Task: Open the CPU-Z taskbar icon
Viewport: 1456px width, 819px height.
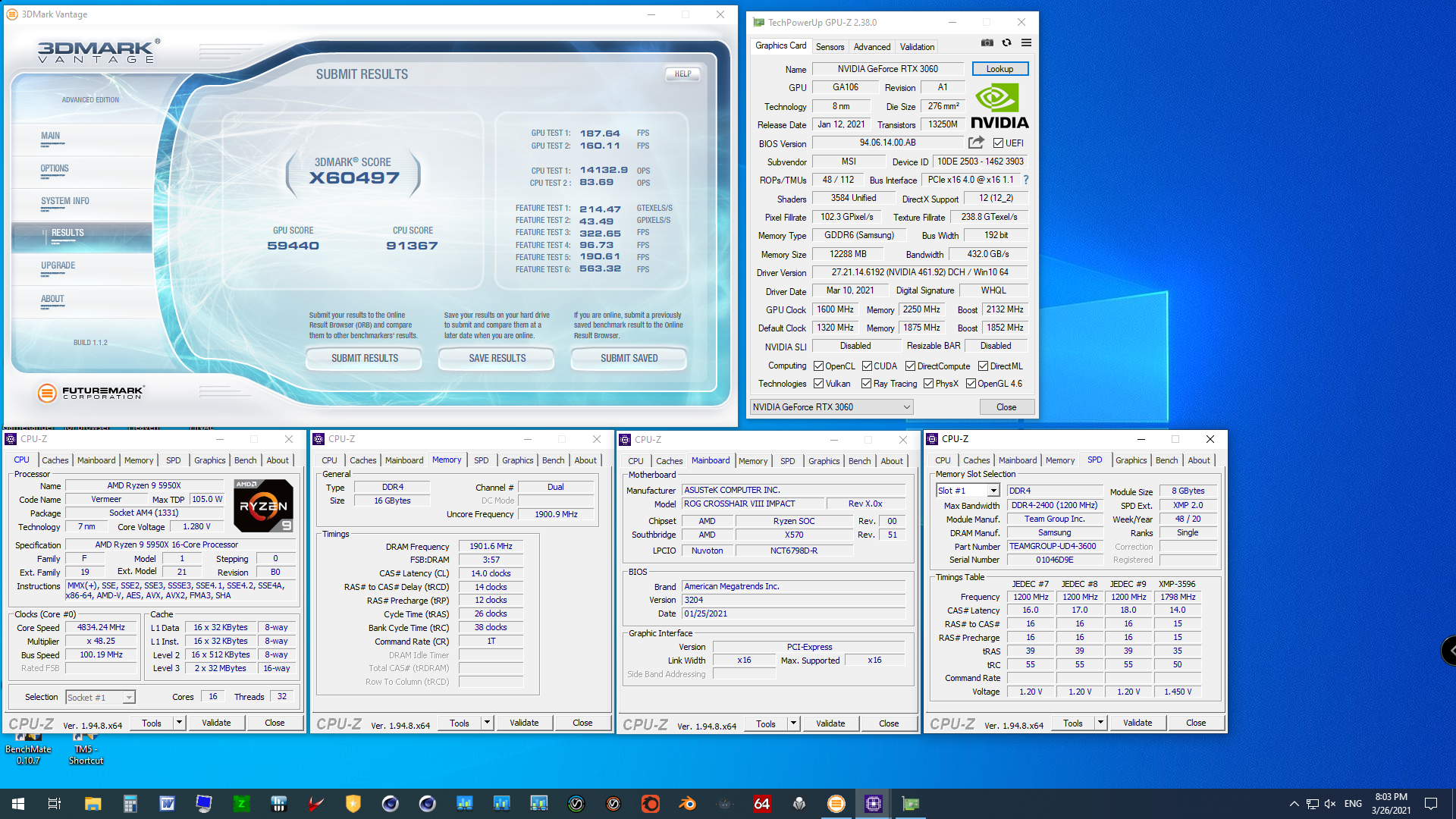Action: pos(874,804)
